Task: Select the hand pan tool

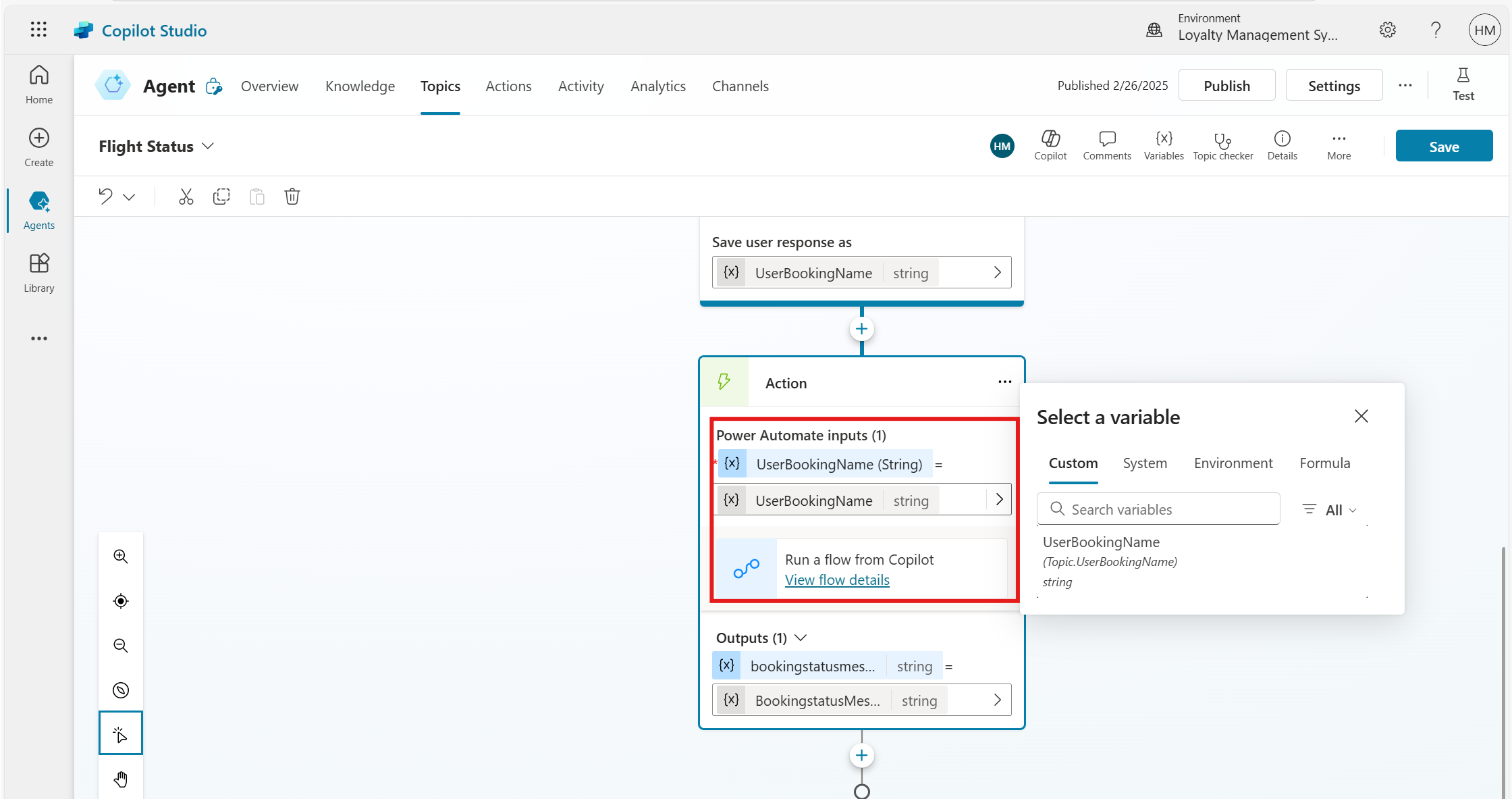Action: [121, 779]
